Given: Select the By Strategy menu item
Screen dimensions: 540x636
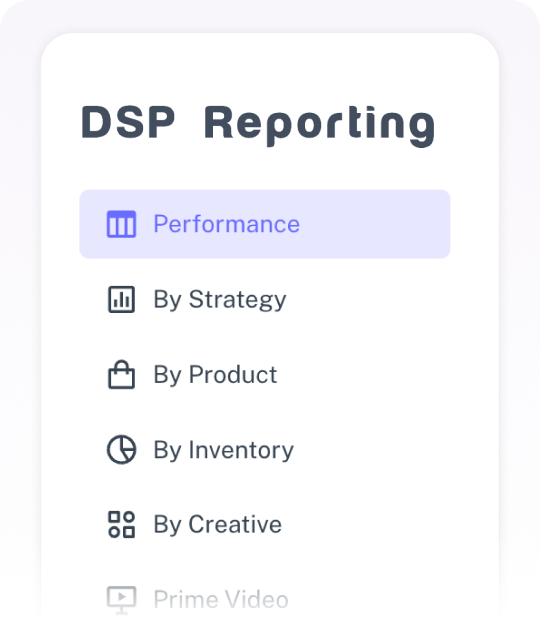Looking at the screenshot, I should tap(265, 299).
